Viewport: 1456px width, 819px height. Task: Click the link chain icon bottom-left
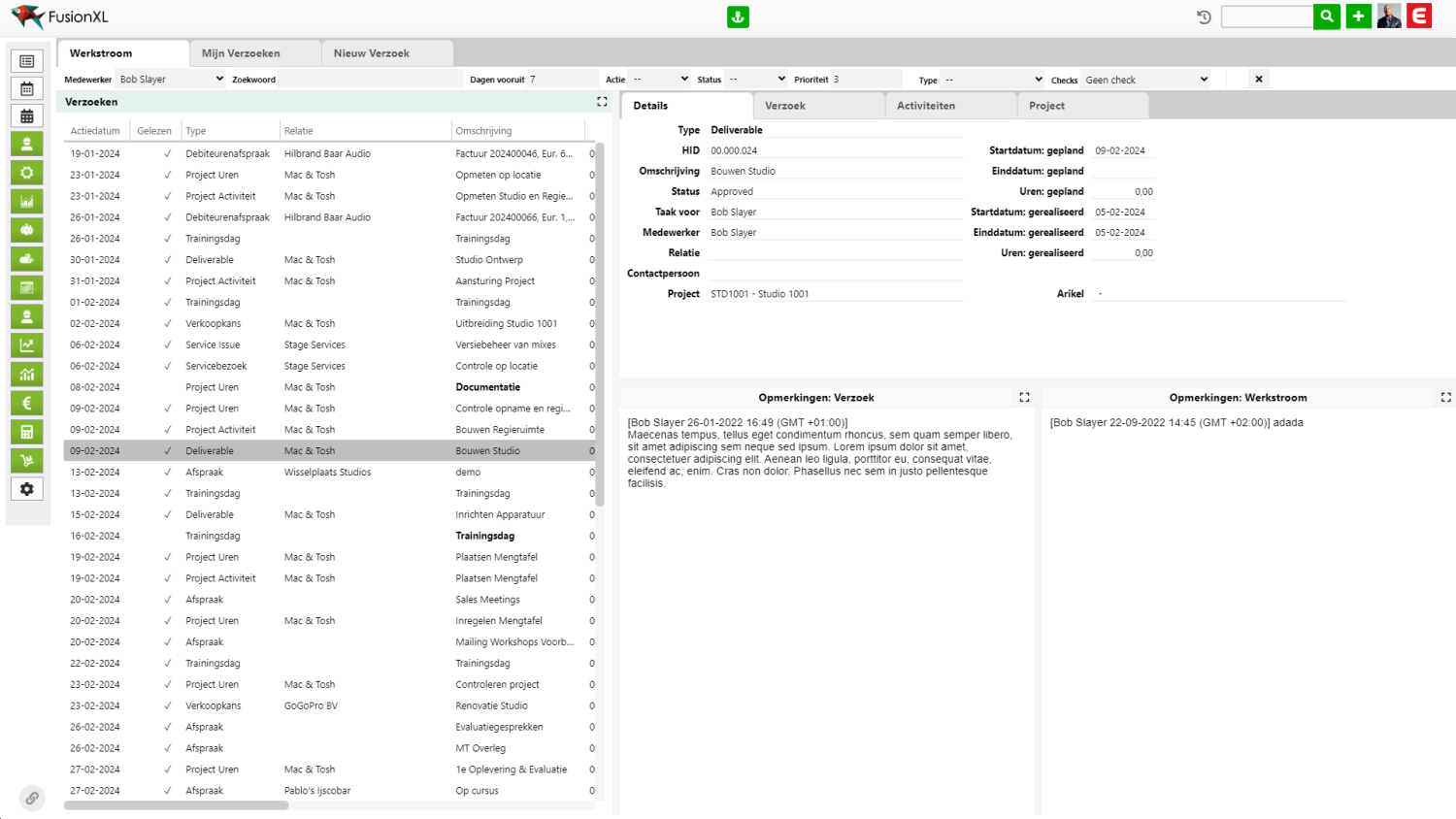tap(32, 798)
